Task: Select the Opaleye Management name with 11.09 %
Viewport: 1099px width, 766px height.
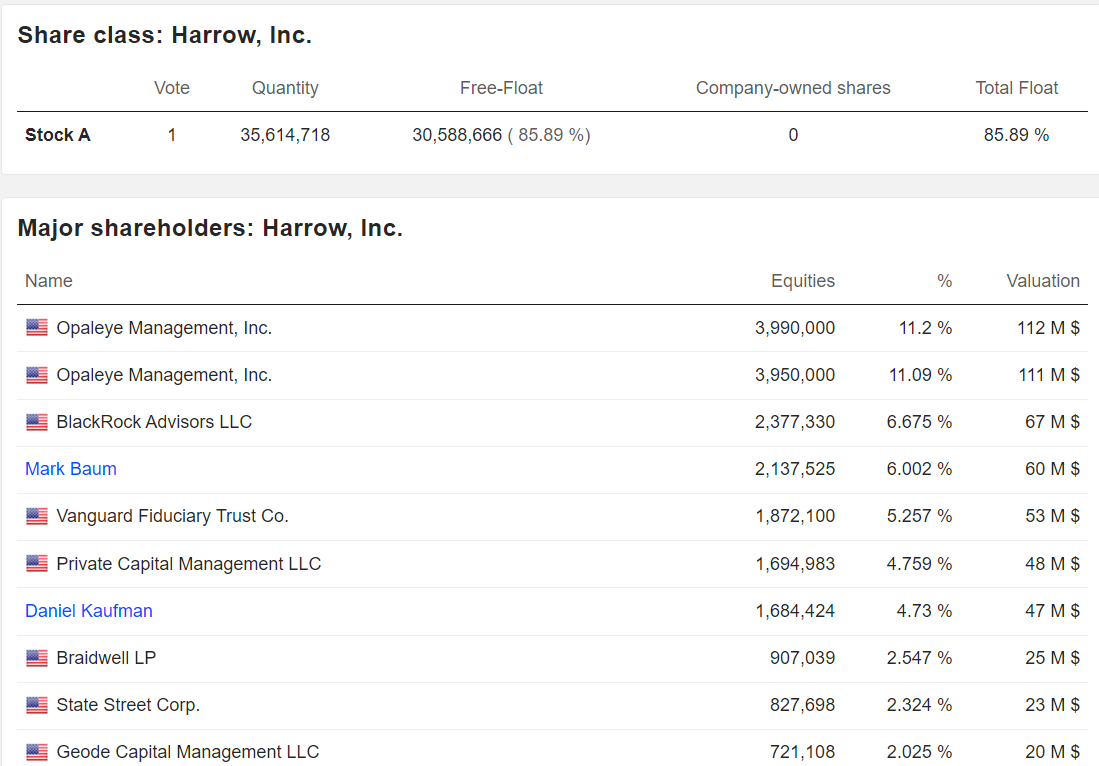Action: (164, 375)
